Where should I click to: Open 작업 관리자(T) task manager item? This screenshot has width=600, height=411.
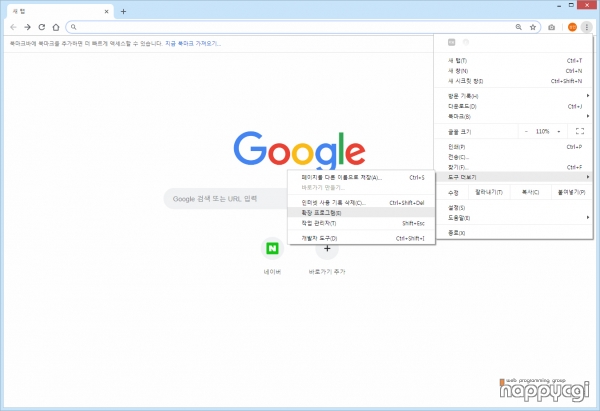click(x=361, y=223)
